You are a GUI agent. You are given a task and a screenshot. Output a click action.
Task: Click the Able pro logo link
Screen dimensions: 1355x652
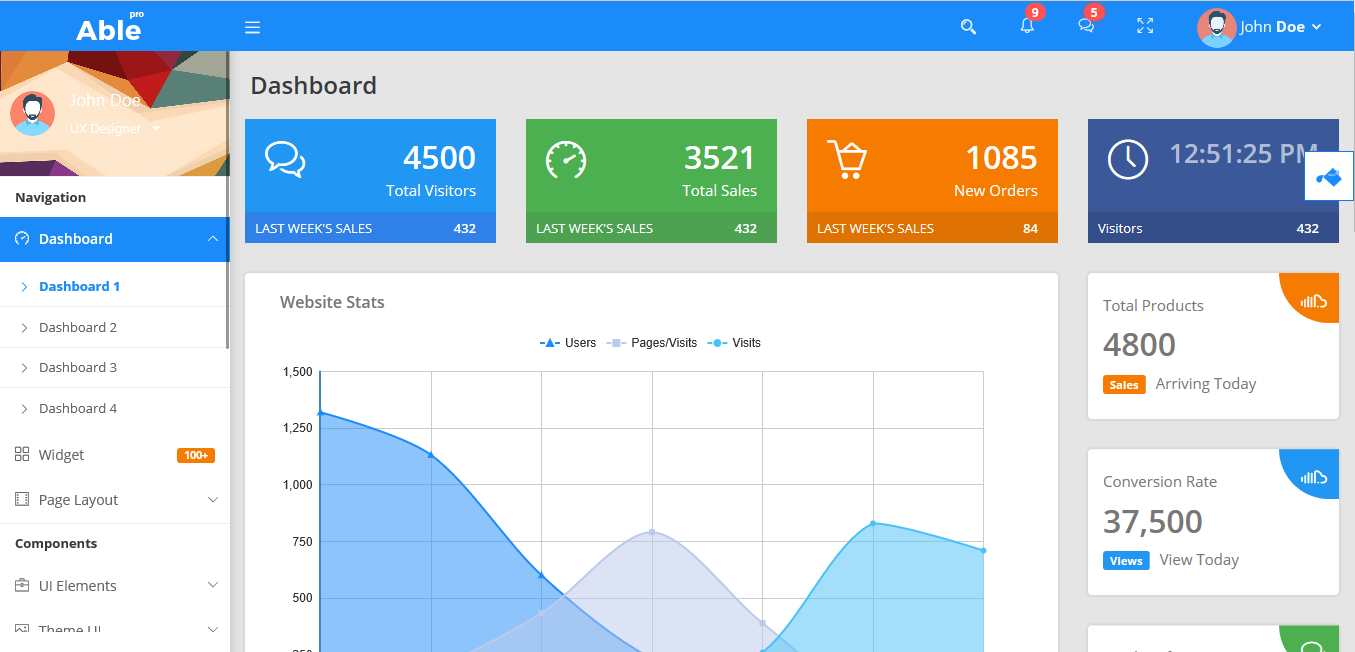(x=109, y=27)
